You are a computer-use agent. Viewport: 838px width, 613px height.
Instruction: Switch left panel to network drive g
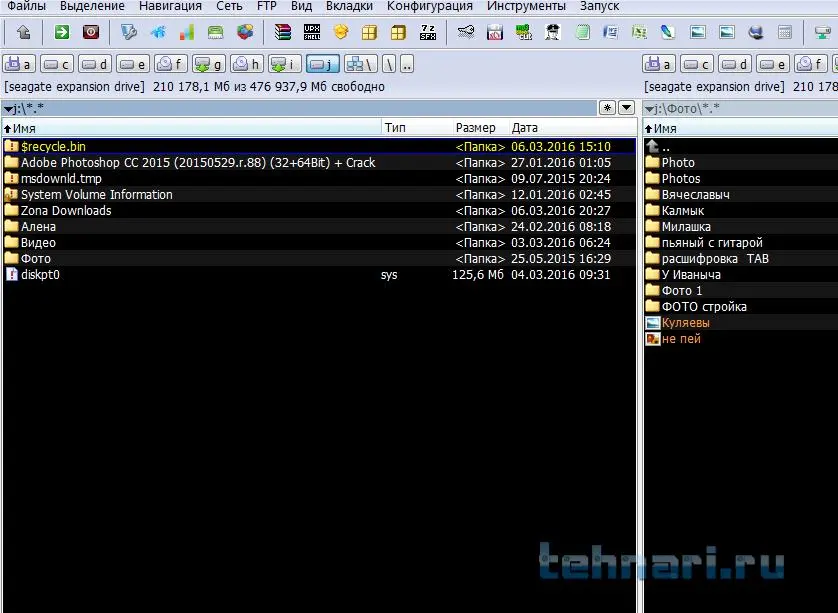[209, 65]
